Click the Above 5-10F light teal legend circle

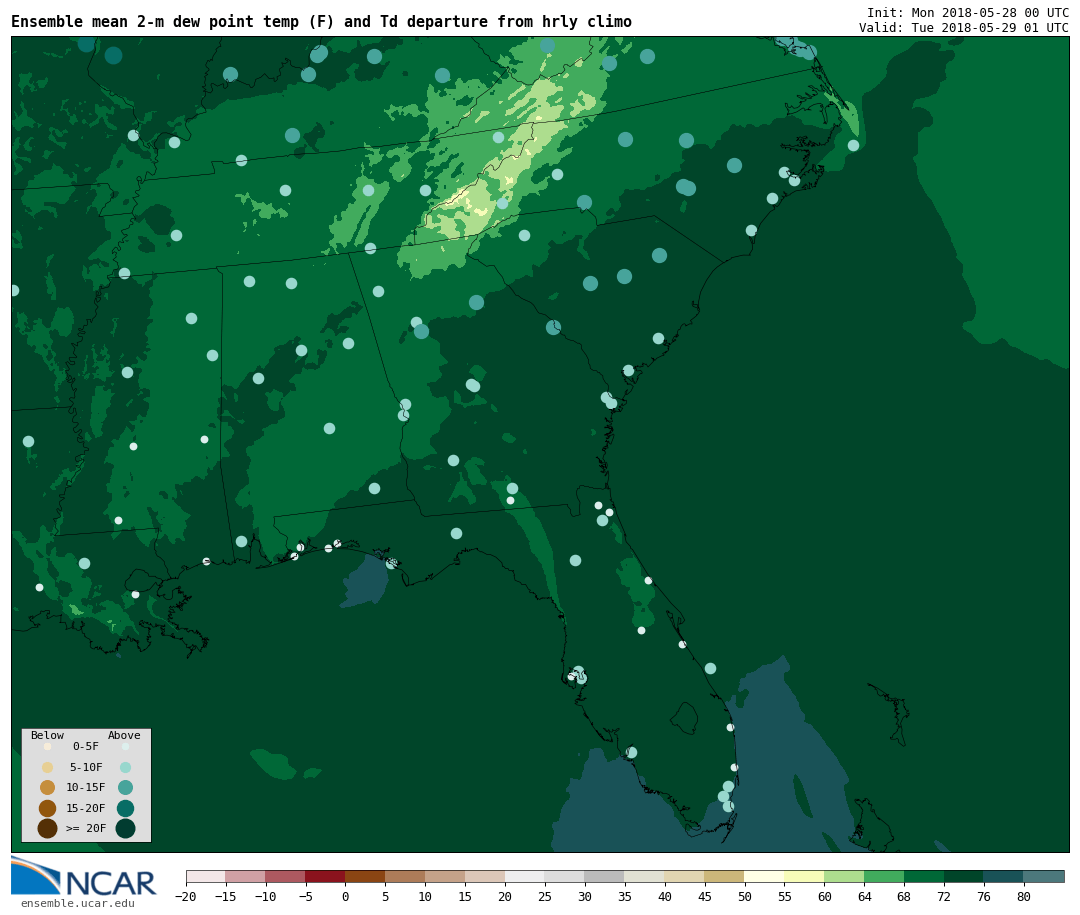[125, 768]
